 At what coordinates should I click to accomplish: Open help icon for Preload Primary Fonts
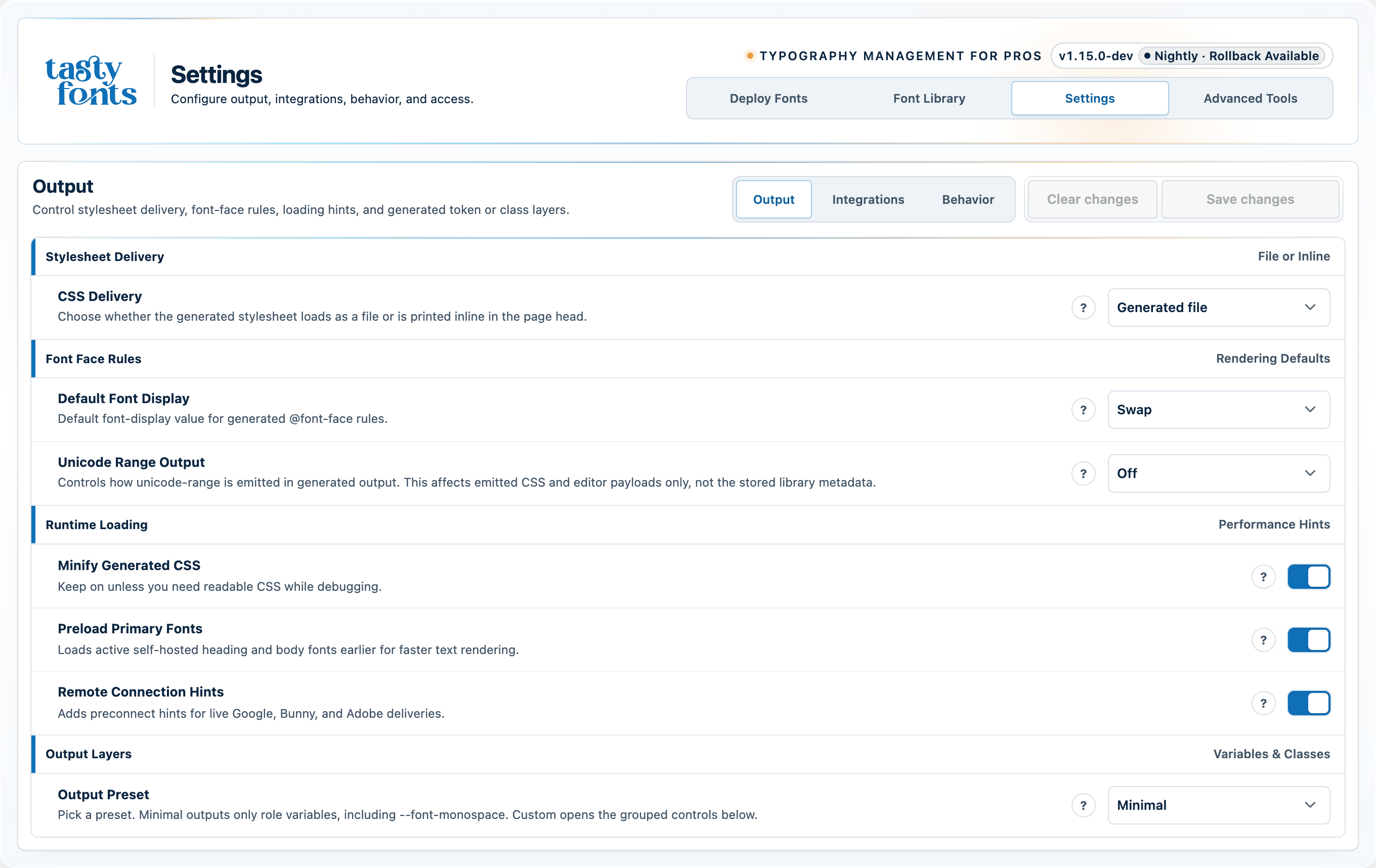(1263, 640)
